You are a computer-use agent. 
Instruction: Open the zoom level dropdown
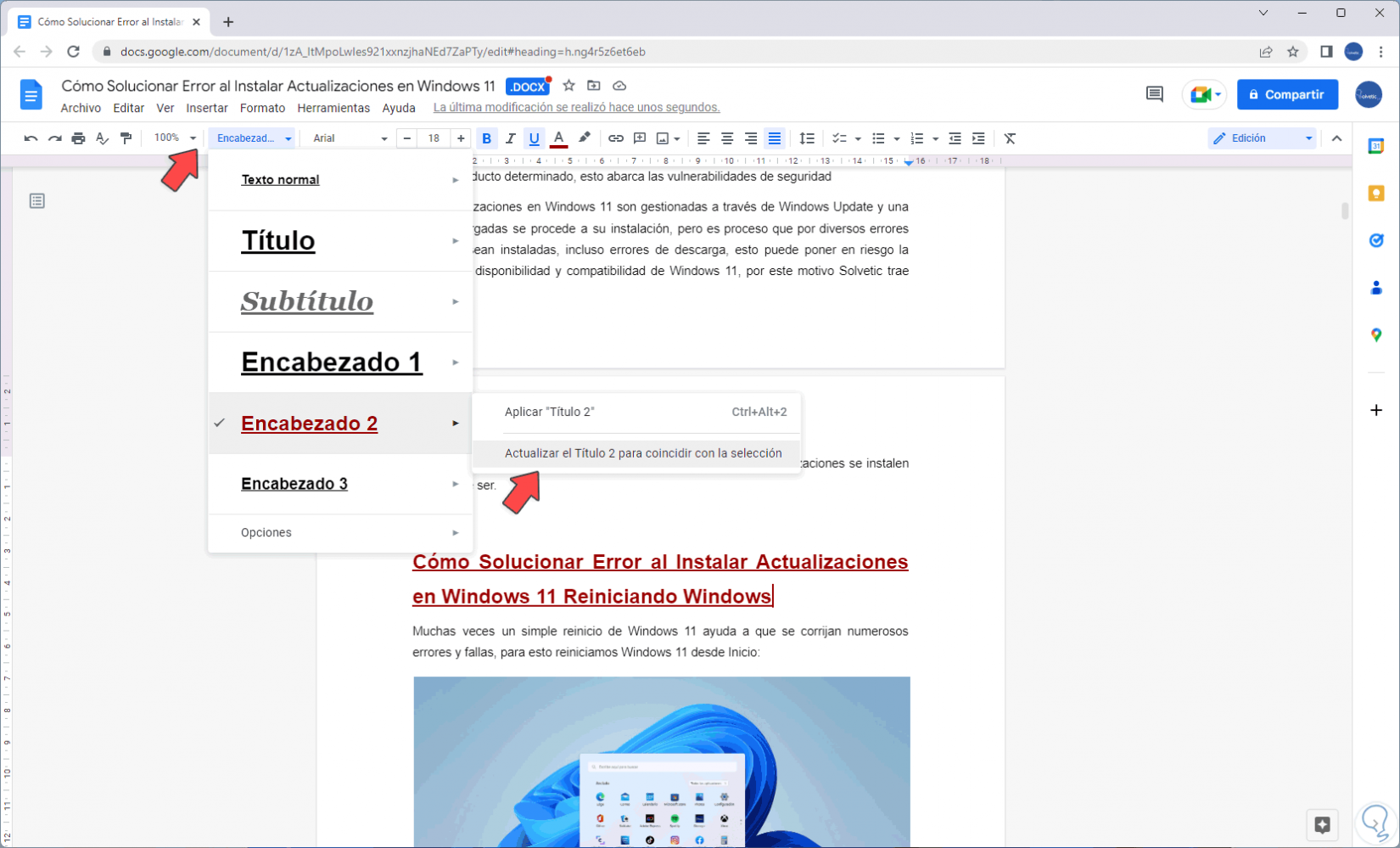point(175,138)
